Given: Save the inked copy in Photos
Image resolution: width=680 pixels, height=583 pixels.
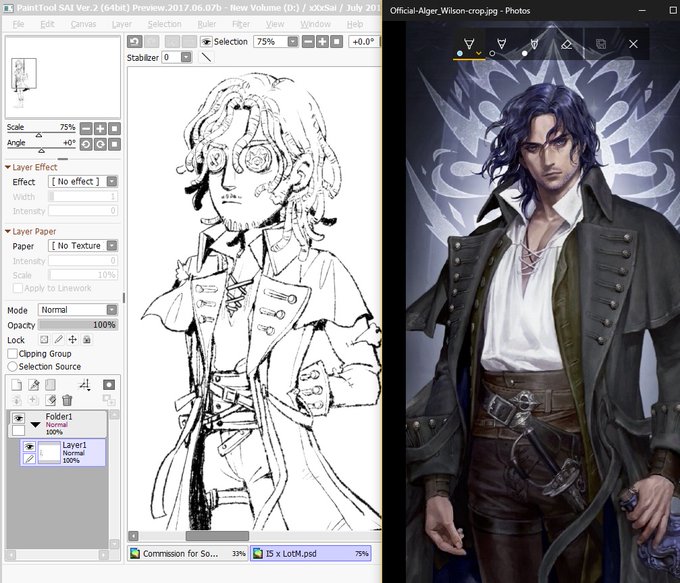Looking at the screenshot, I should (601, 44).
